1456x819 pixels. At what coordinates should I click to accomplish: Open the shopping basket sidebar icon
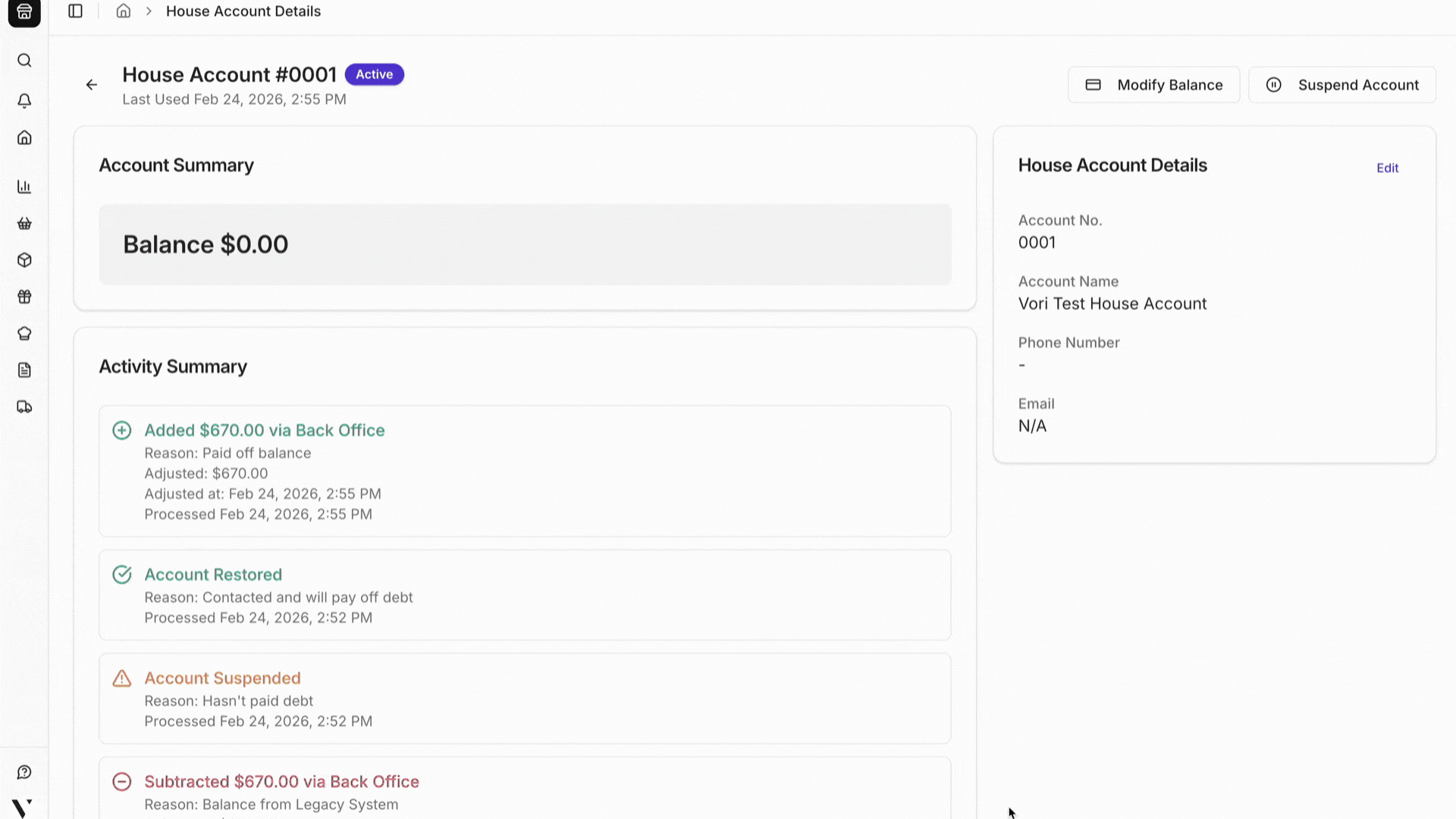click(24, 224)
